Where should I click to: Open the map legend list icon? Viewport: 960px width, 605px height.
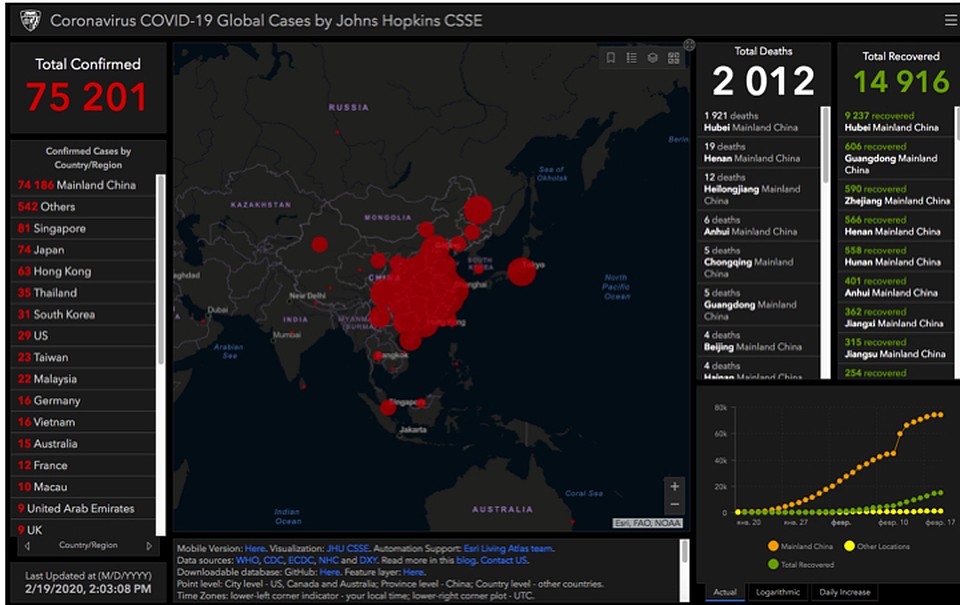[x=631, y=58]
